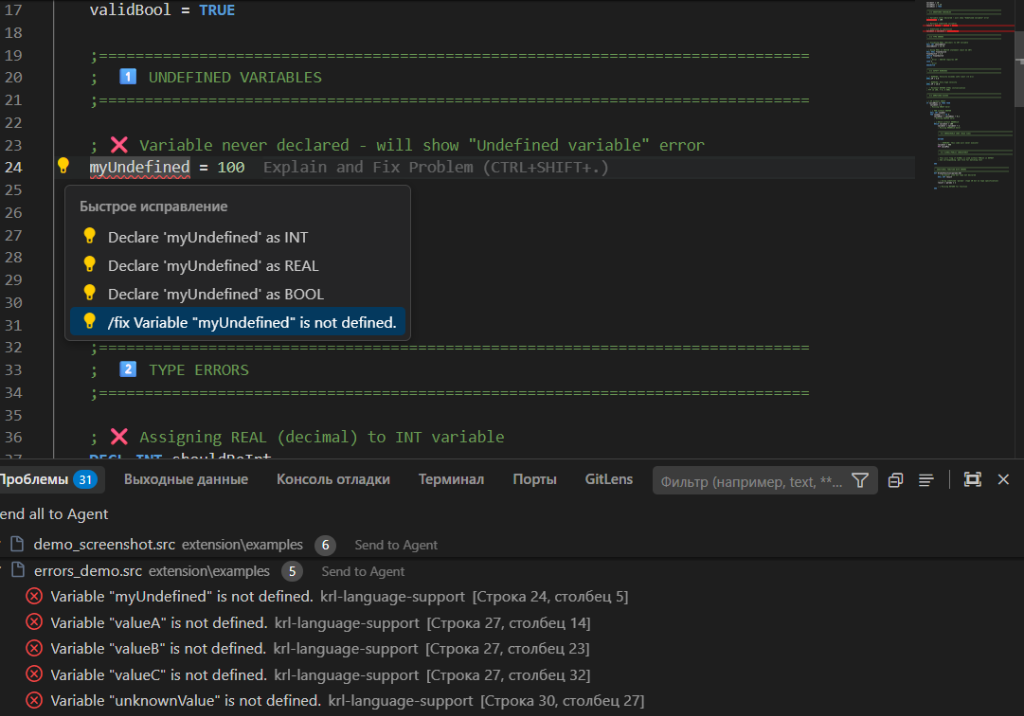Open error Variable "myUndefined" is not defined
The image size is (1024, 716).
pyautogui.click(x=512, y=596)
